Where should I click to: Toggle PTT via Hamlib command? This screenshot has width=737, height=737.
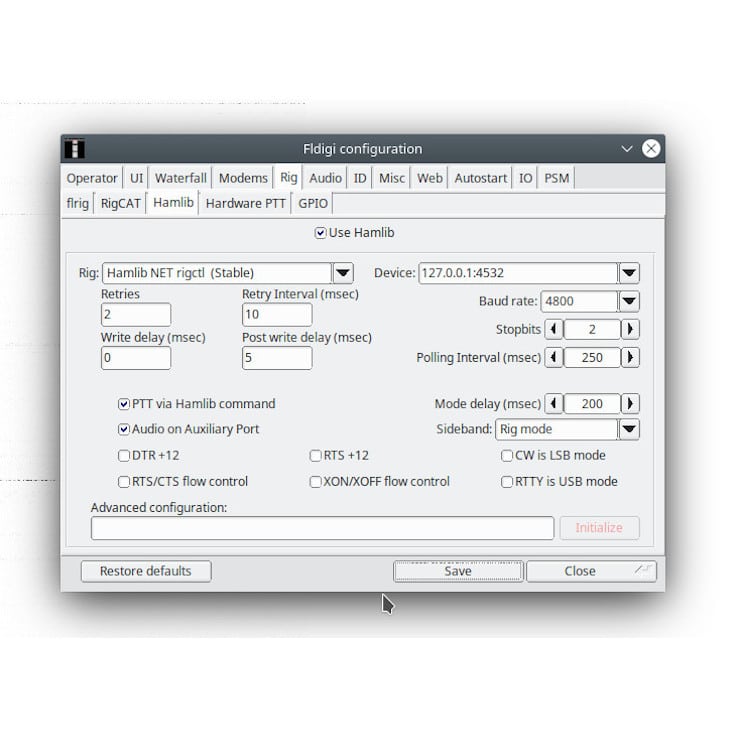(124, 404)
